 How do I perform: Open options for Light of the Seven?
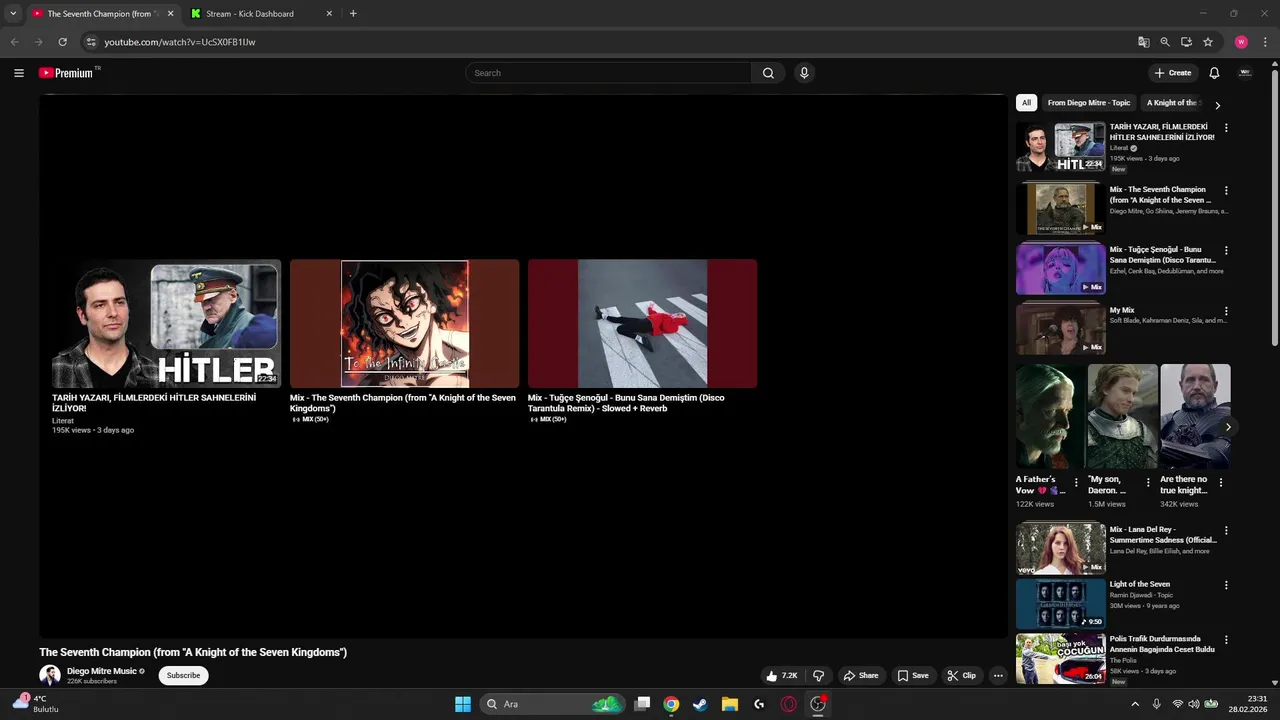(x=1226, y=585)
